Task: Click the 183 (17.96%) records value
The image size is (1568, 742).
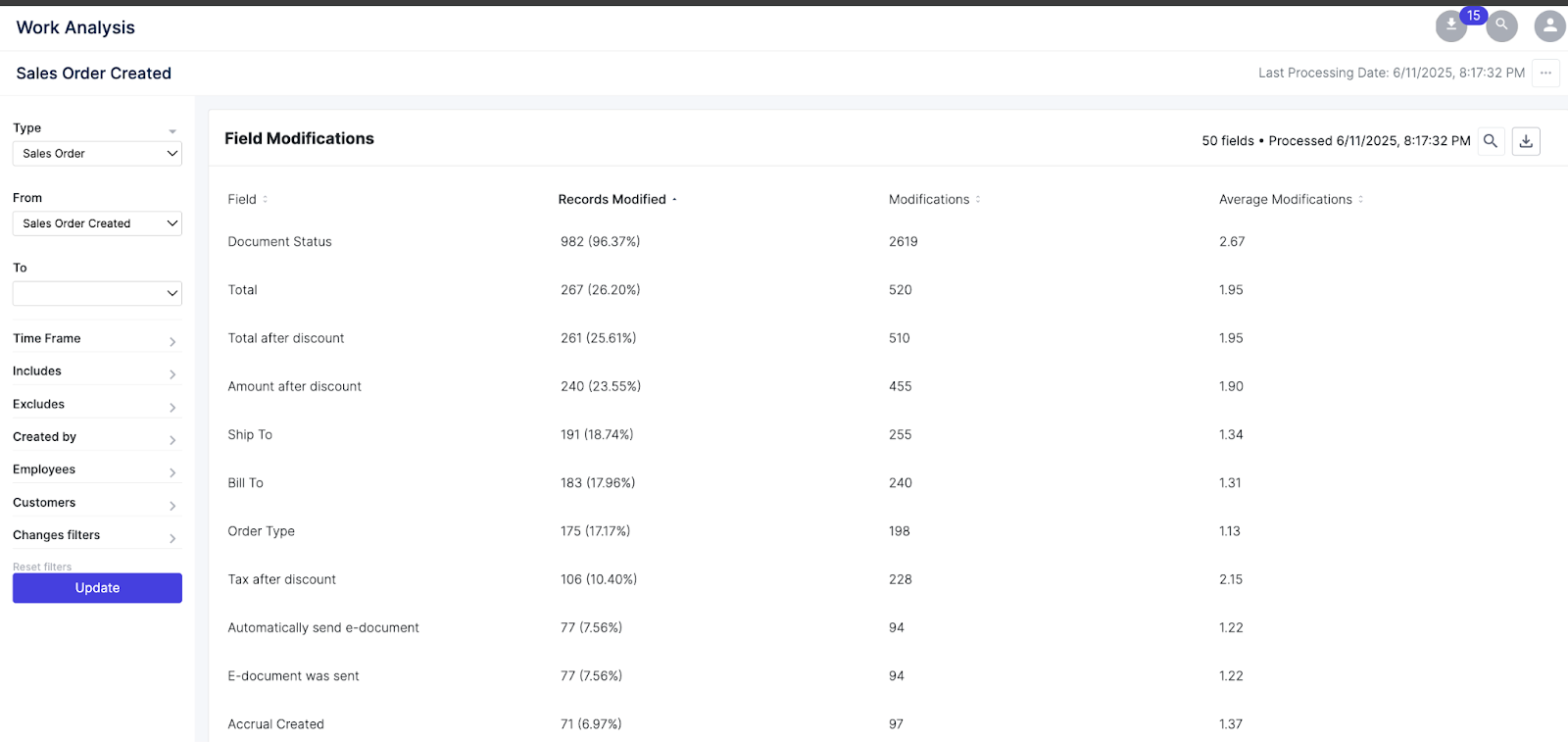Action: [x=598, y=483]
